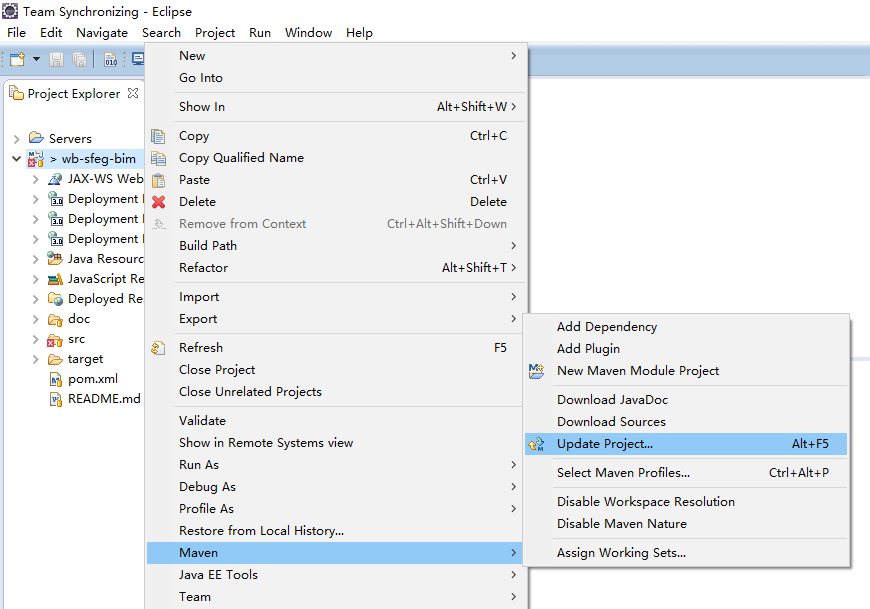
Task: Choose Close Unrelated Projects entry
Action: point(335,392)
